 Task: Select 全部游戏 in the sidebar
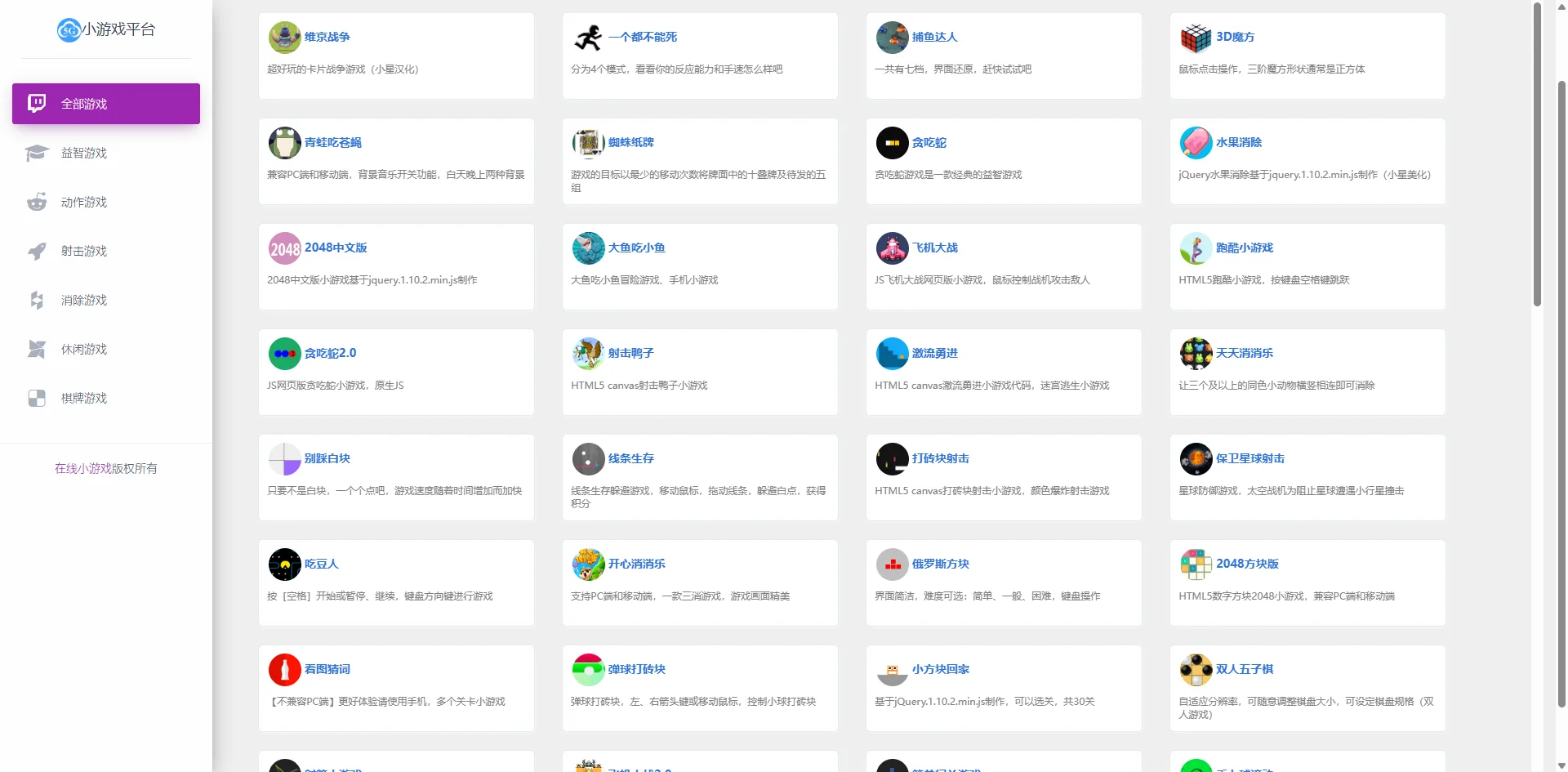(106, 104)
